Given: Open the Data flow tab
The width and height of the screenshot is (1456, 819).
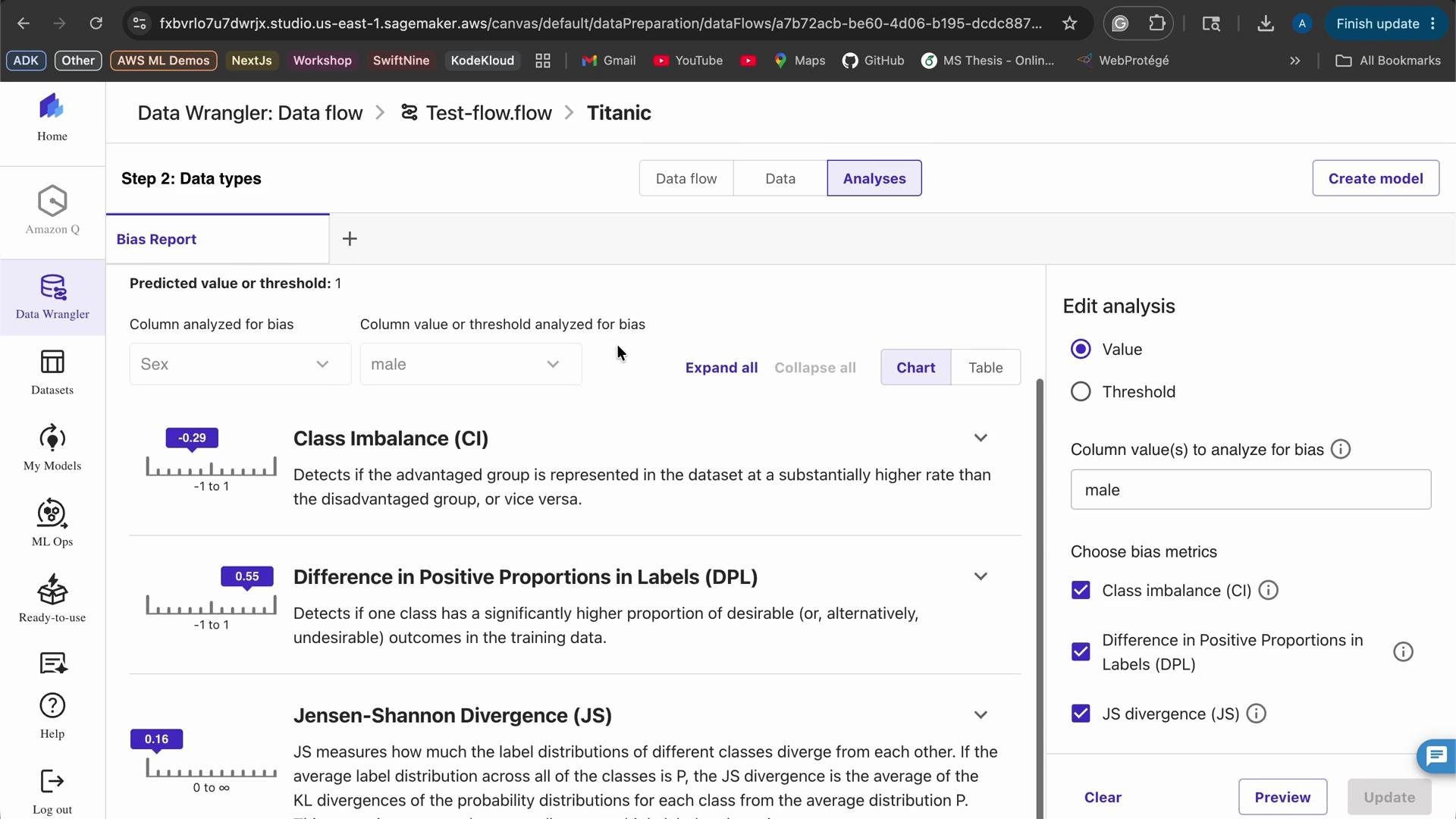Looking at the screenshot, I should [686, 178].
